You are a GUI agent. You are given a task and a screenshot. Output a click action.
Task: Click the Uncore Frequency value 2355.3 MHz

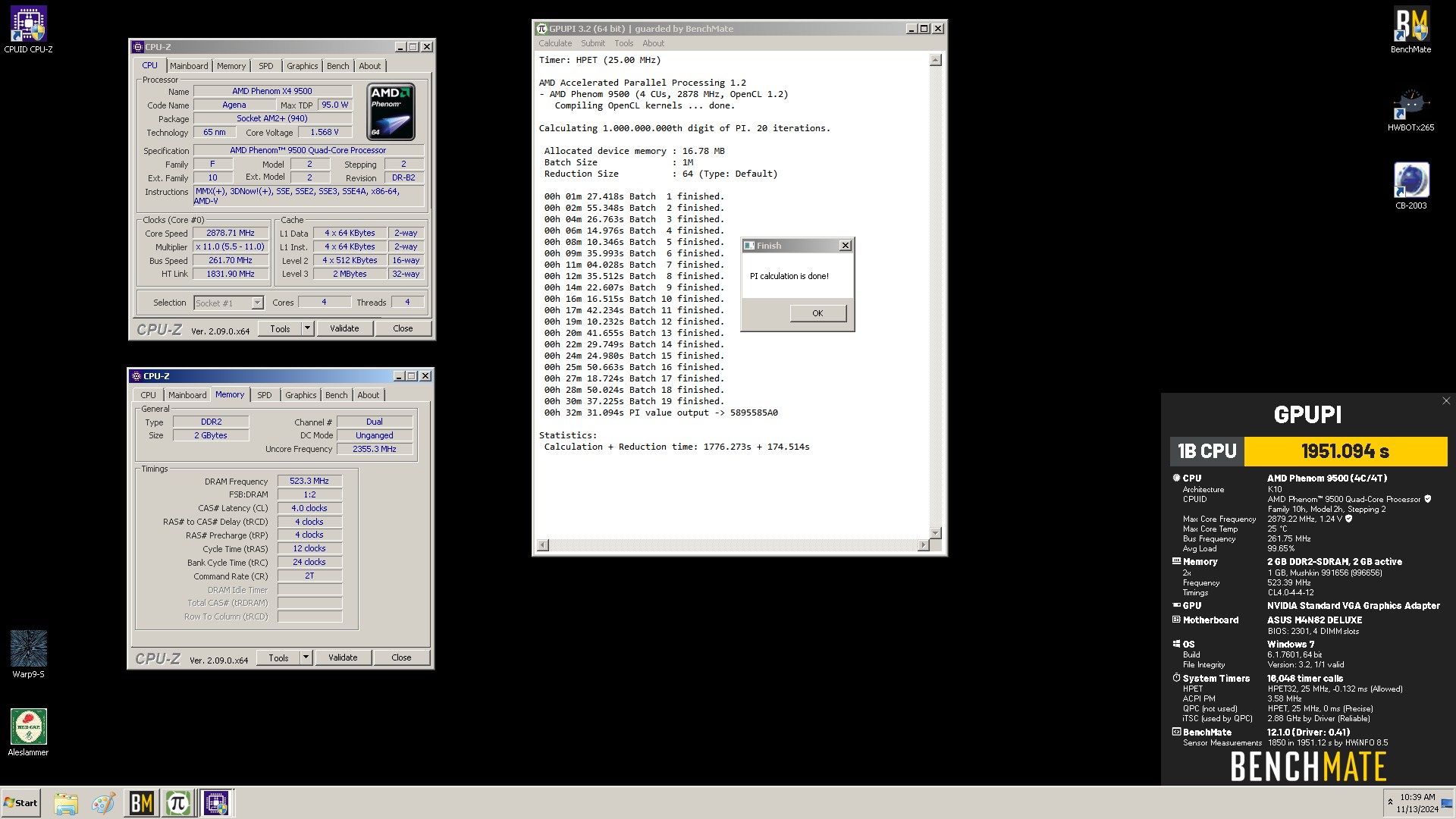375,449
